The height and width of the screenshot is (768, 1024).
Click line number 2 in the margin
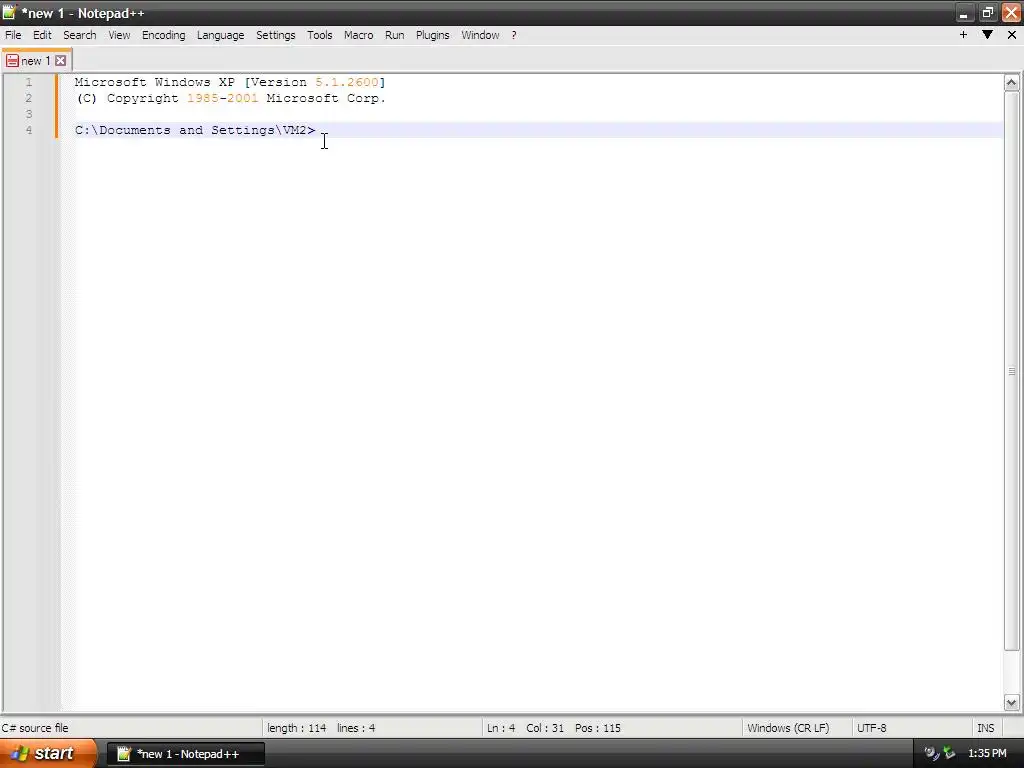[29, 98]
